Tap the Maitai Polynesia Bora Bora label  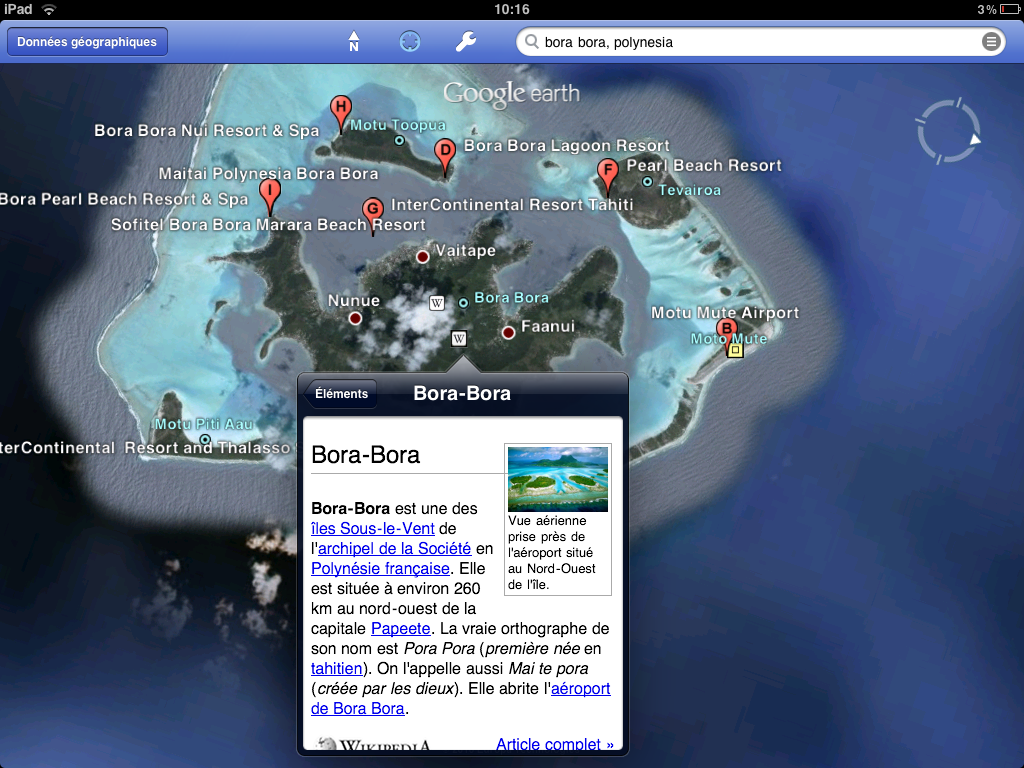[268, 174]
